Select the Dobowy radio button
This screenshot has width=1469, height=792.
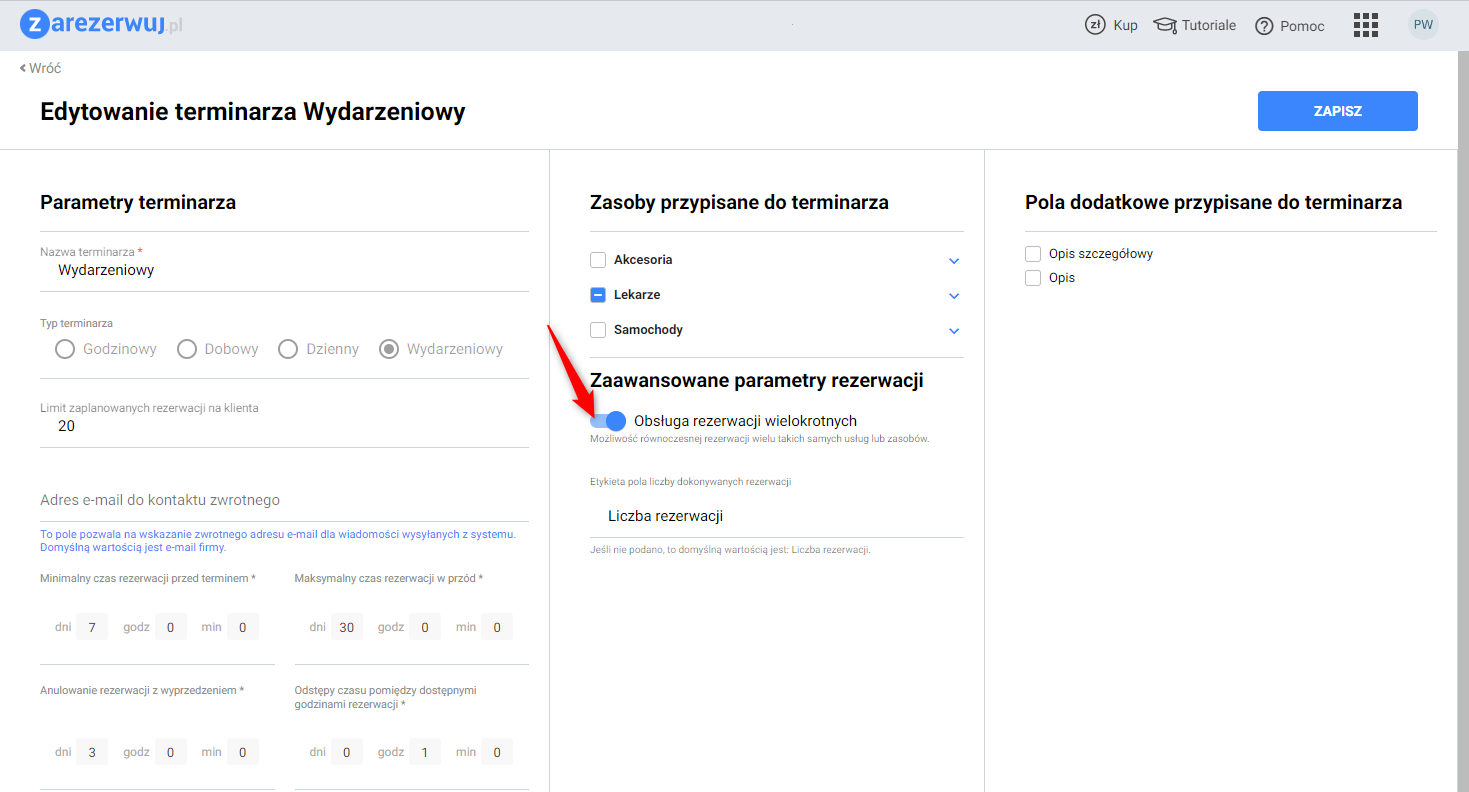[x=186, y=349]
